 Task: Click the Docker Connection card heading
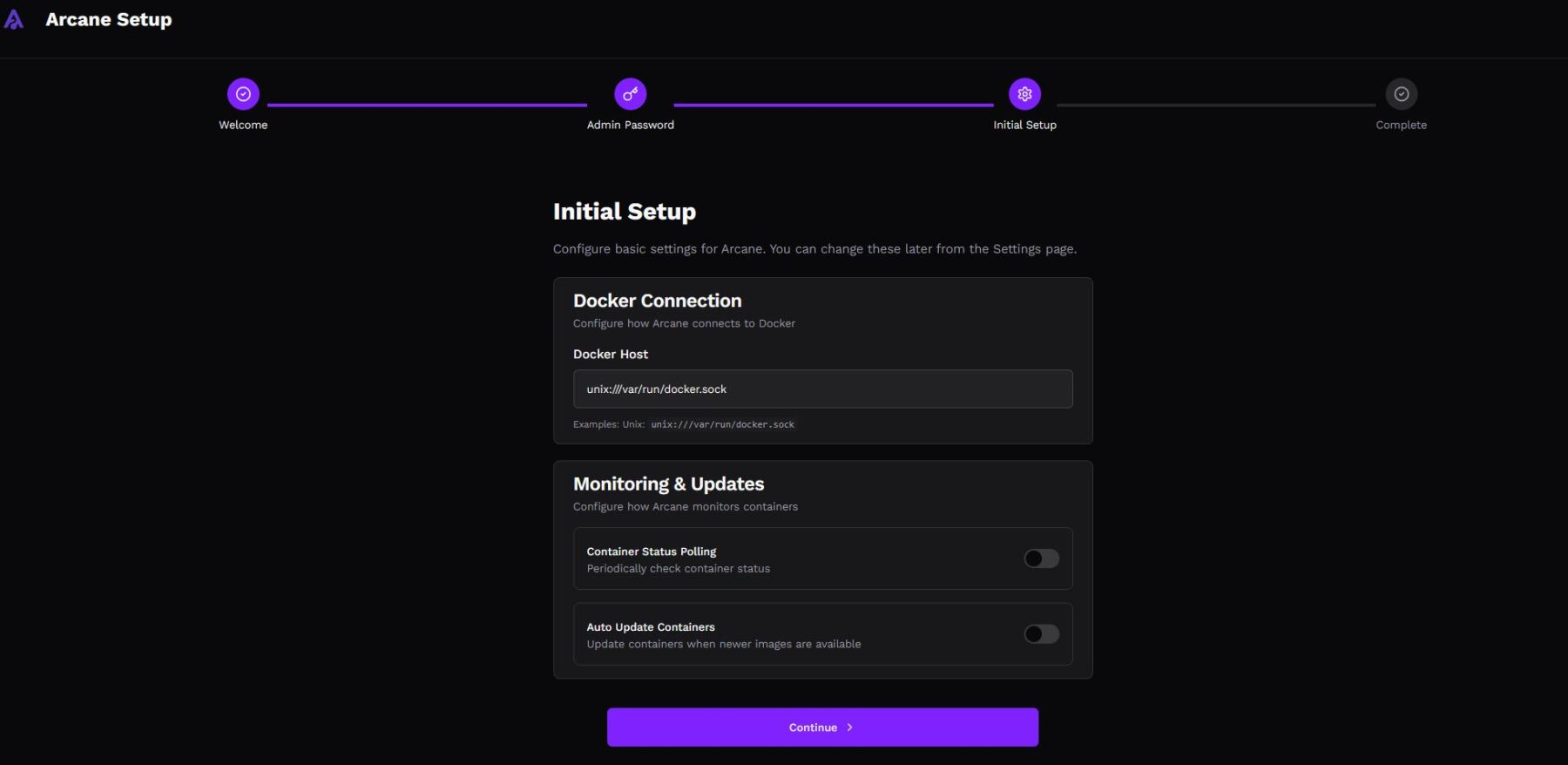click(x=657, y=301)
